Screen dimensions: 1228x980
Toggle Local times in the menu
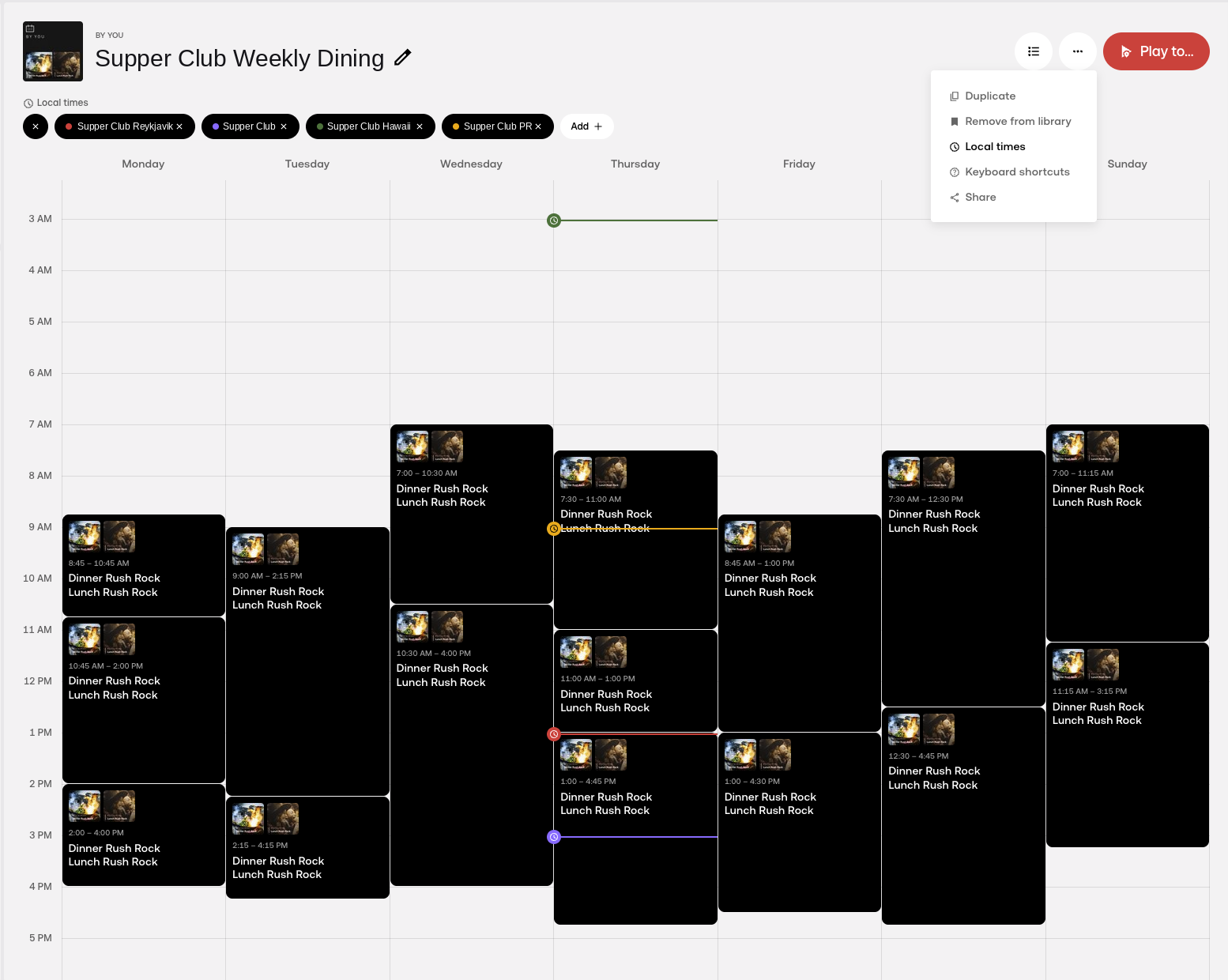pyautogui.click(x=1014, y=146)
